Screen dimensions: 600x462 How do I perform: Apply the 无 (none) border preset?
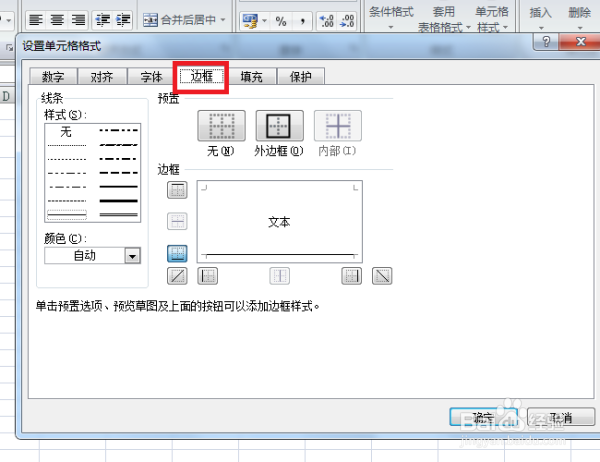click(x=221, y=126)
